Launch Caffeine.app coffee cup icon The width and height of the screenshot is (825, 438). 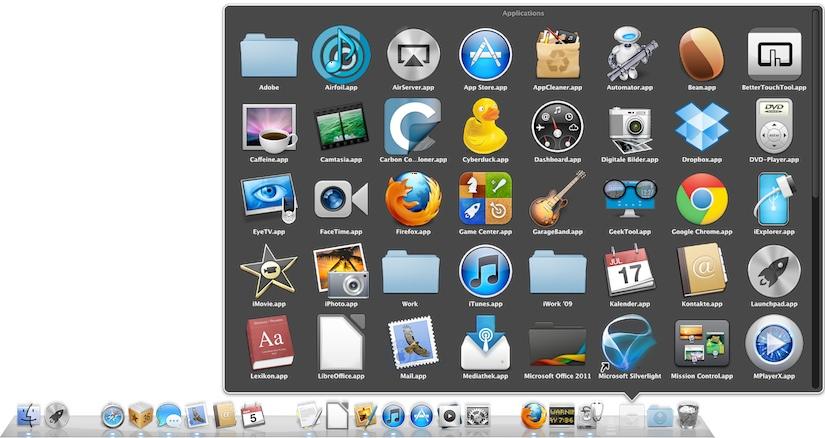[x=269, y=127]
